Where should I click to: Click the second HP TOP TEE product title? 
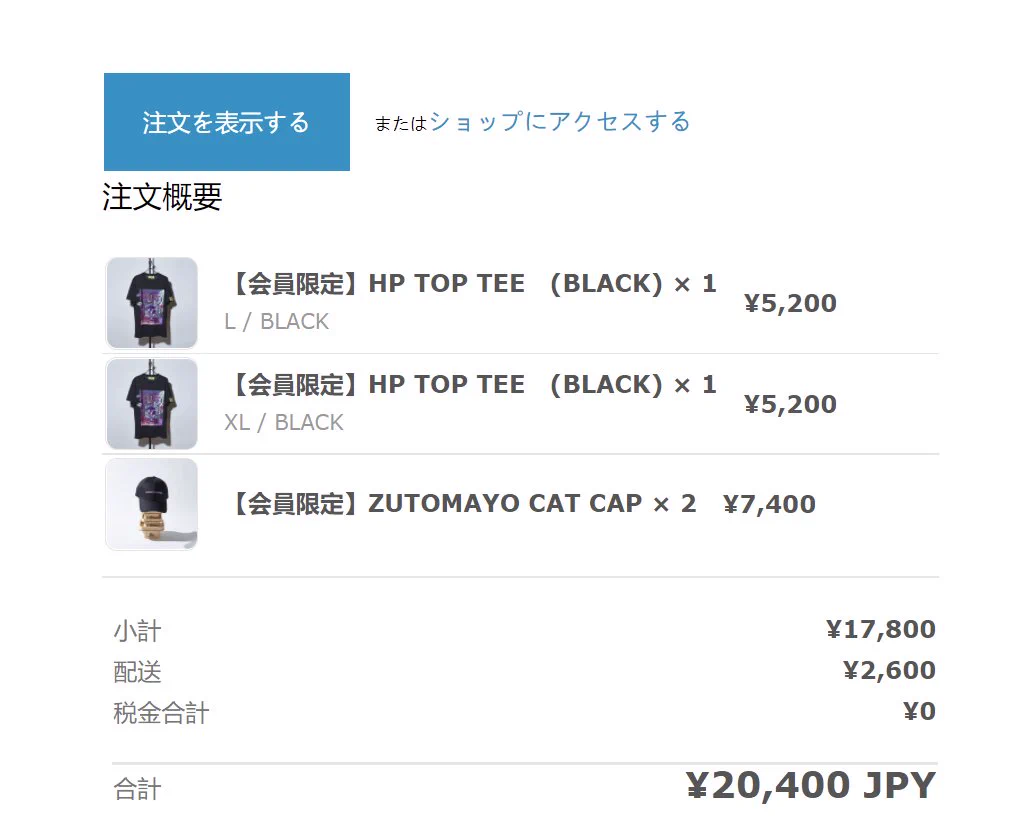click(472, 385)
